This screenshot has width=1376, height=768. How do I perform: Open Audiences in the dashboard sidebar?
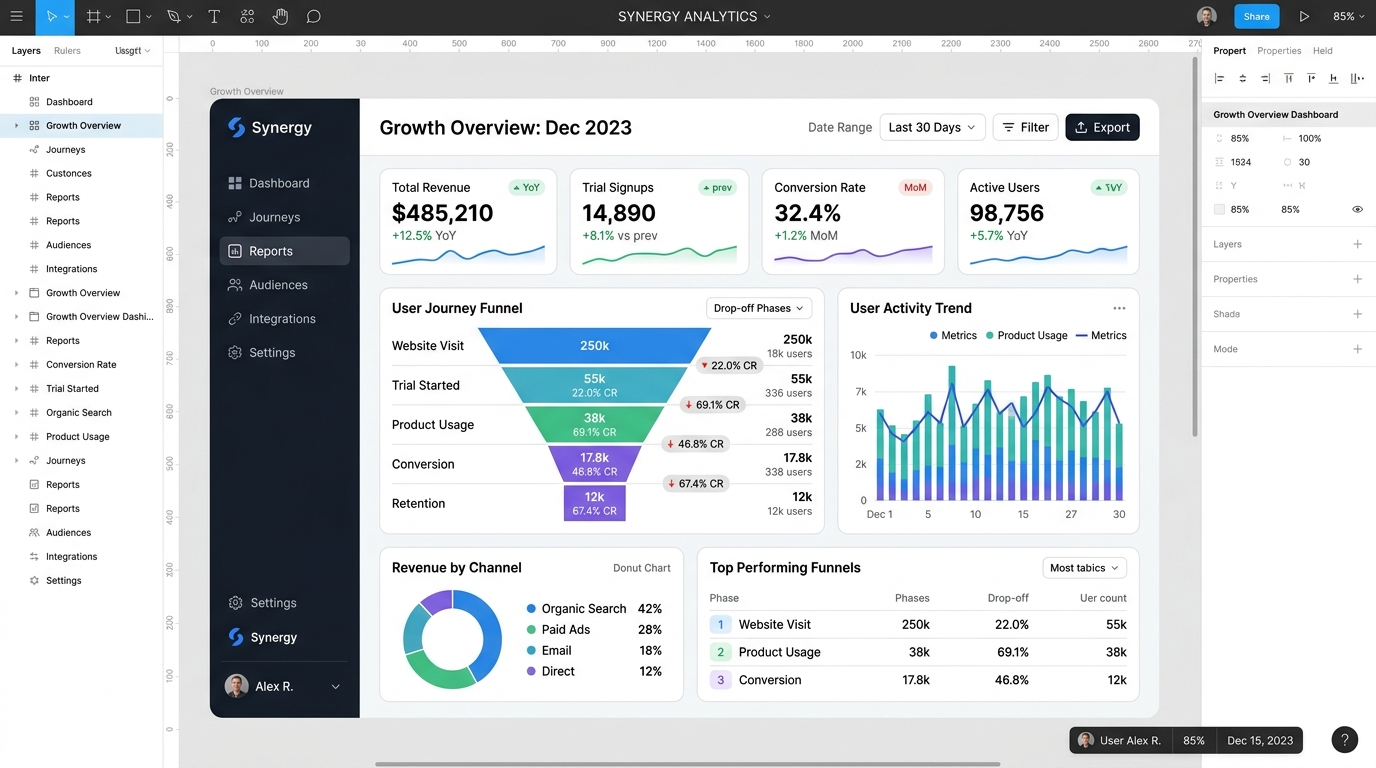284,285
